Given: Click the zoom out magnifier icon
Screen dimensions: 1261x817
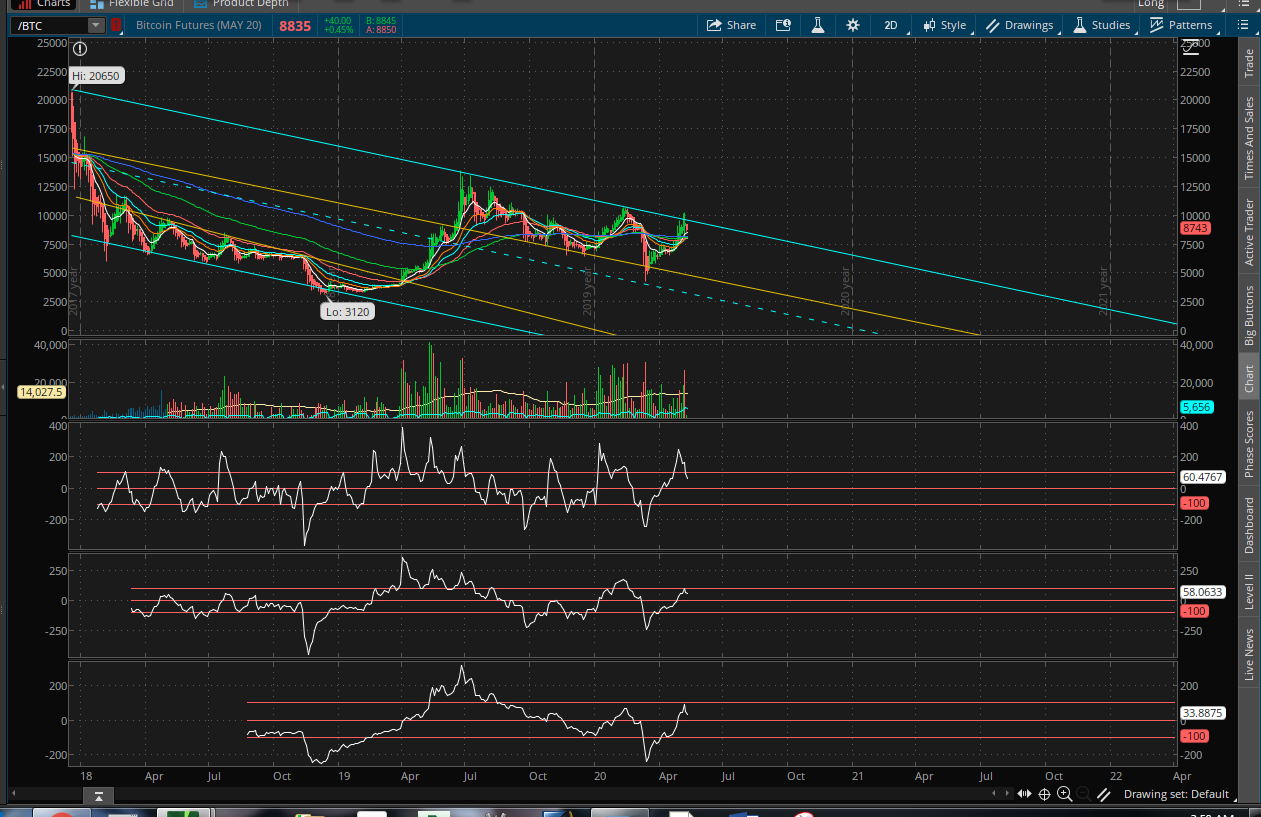Looking at the screenshot, I should (1084, 793).
